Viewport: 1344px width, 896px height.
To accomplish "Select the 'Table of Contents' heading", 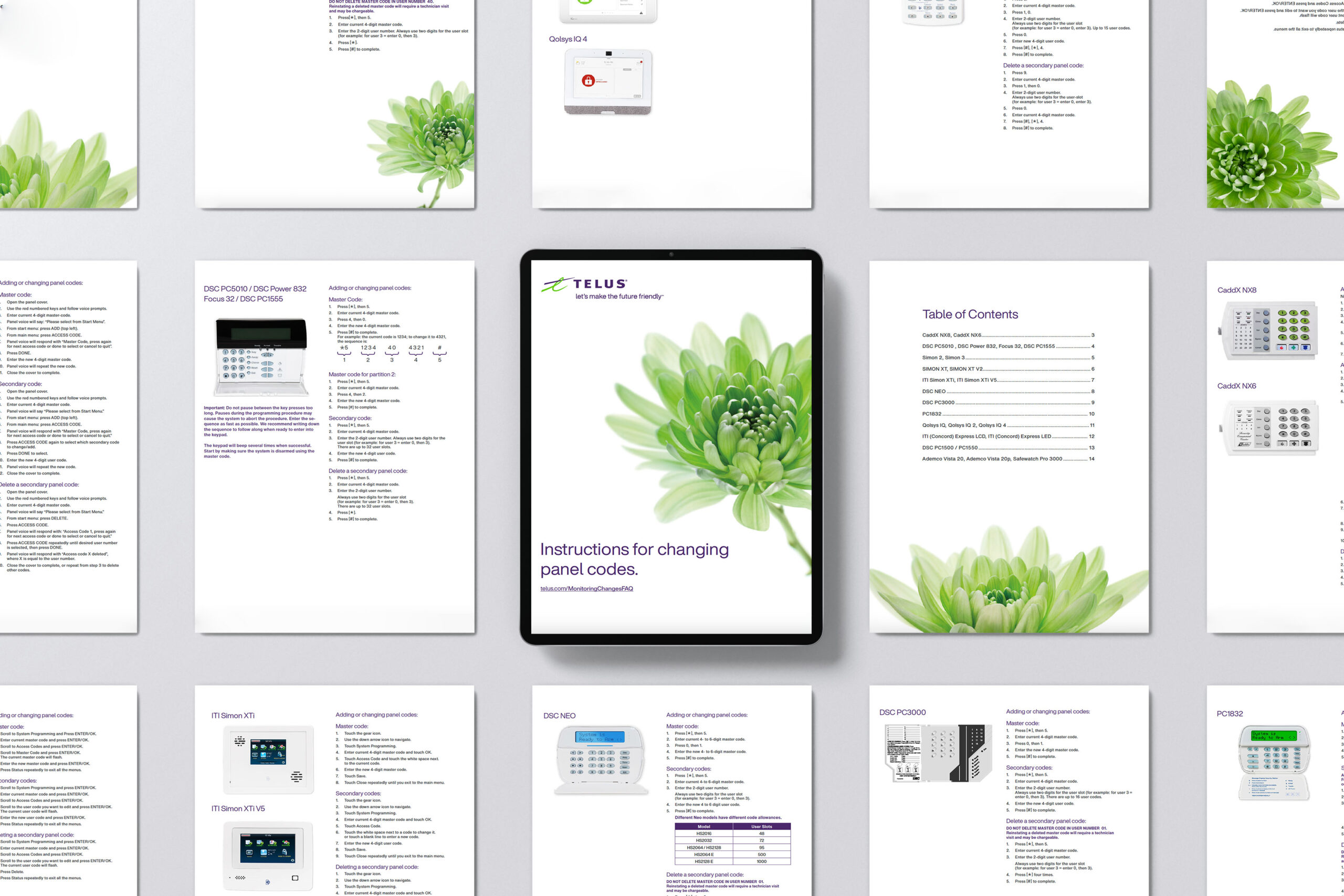I will click(x=970, y=314).
